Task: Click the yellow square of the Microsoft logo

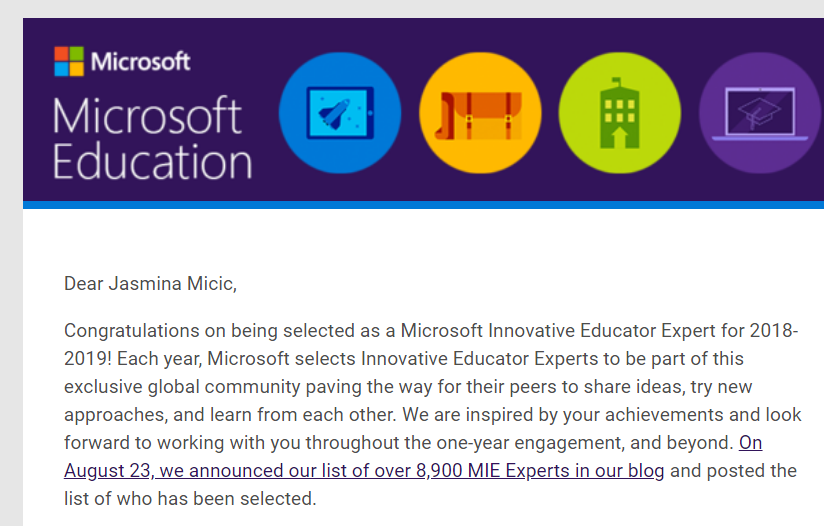Action: click(77, 69)
